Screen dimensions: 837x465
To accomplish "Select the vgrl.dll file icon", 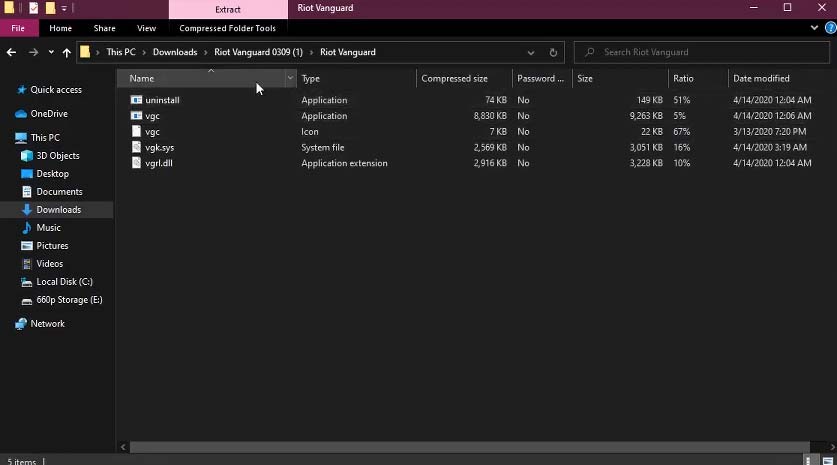I will [x=137, y=163].
